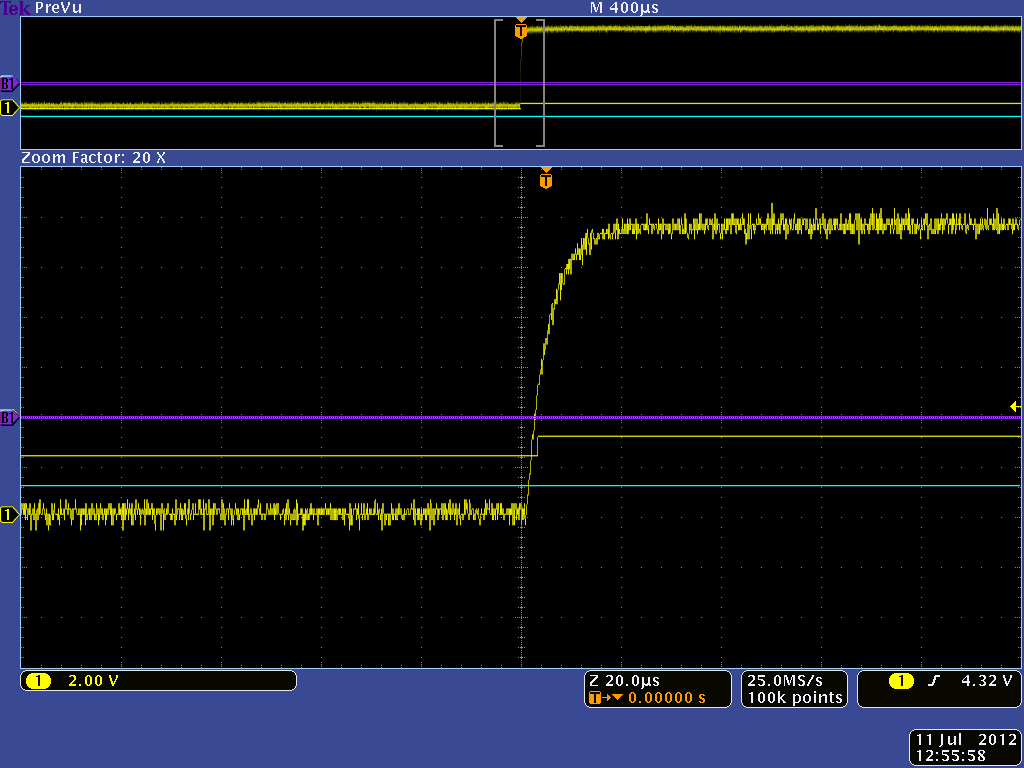Click the 2.00 V vertical scale value

(93, 681)
